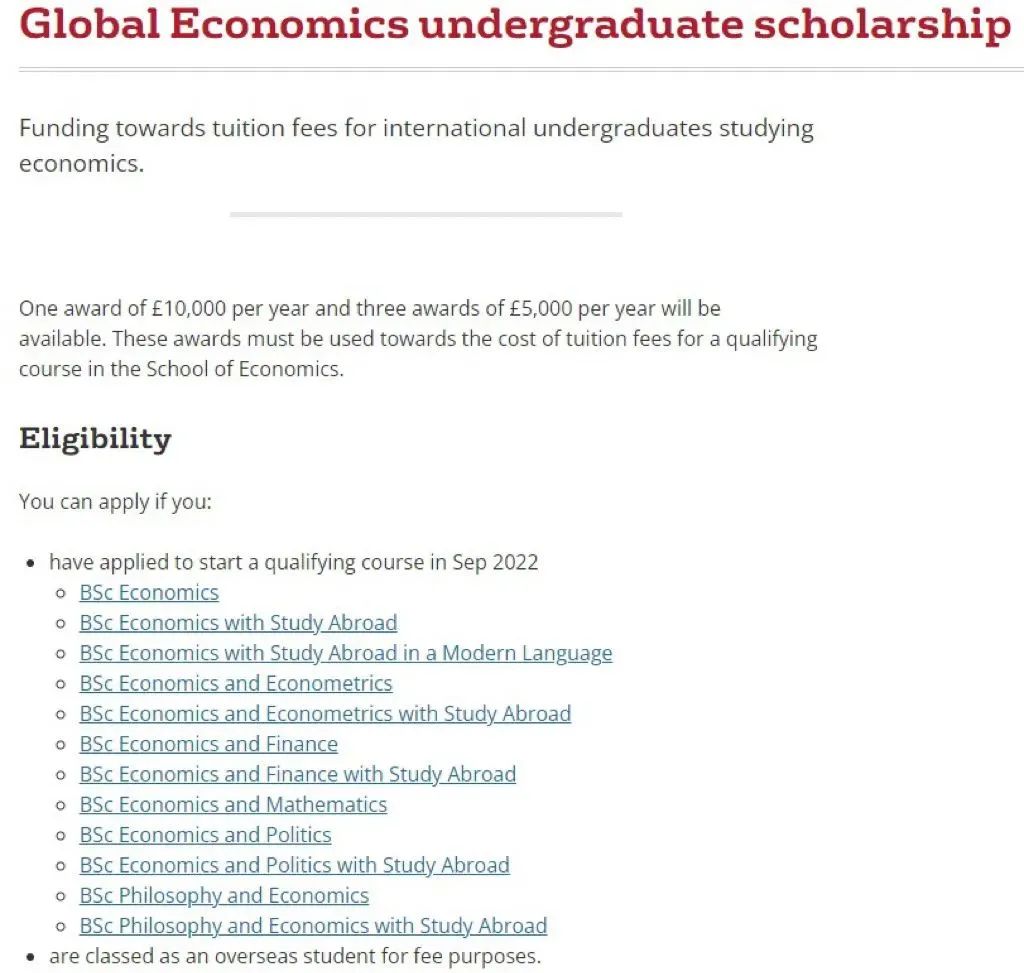Open BSc Economics and Finance with Study Abroad
The height and width of the screenshot is (973, 1024).
coord(298,774)
